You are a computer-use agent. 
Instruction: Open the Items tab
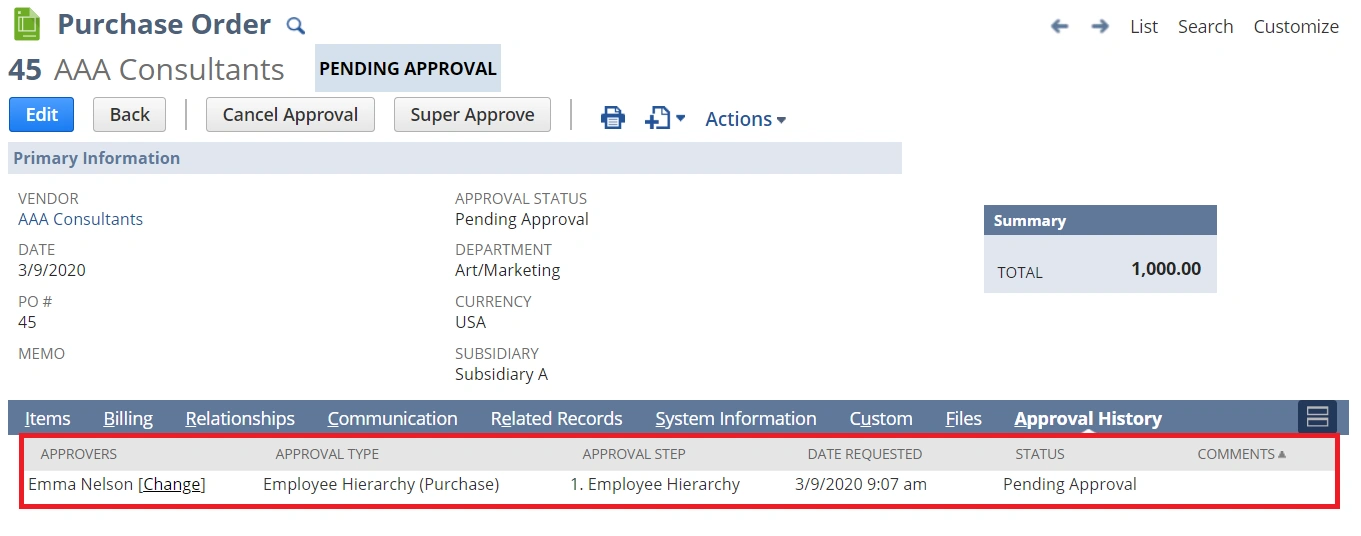(48, 419)
